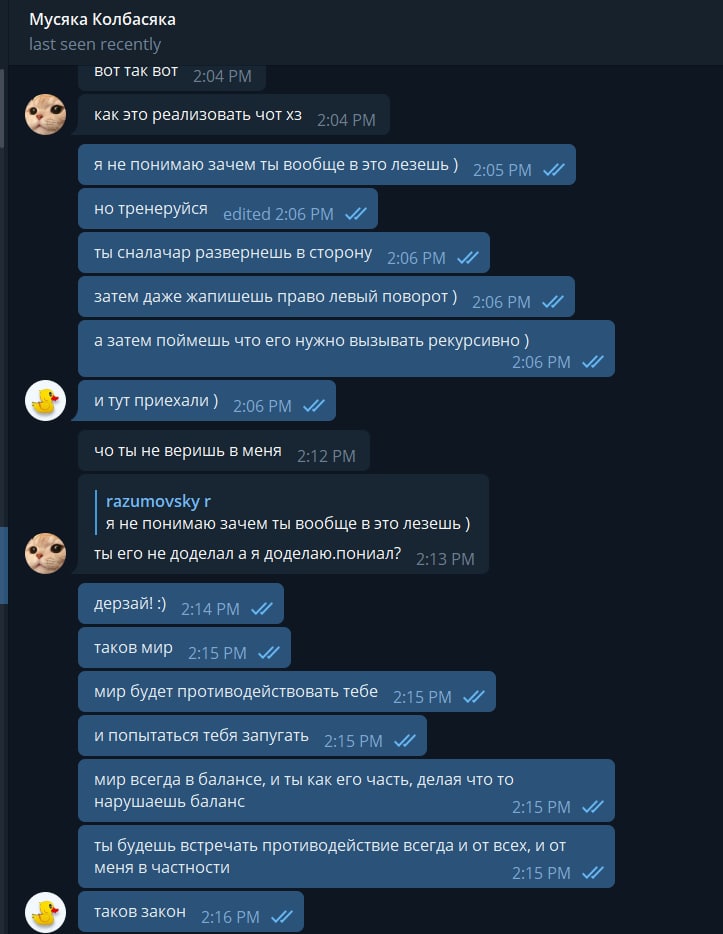Screen dimensions: 723x934
Task: Select message 'а затем поймешь что его нужно'
Action: [x=346, y=349]
